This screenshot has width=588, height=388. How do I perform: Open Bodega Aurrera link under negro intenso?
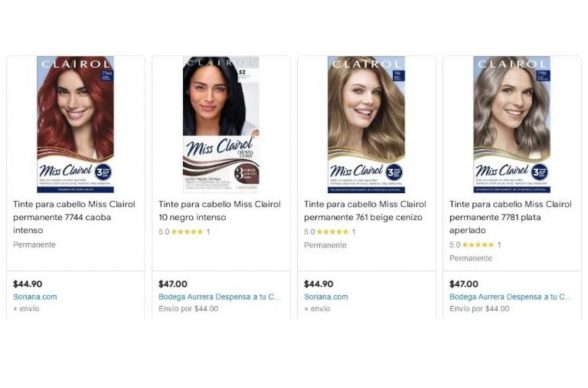tap(219, 297)
